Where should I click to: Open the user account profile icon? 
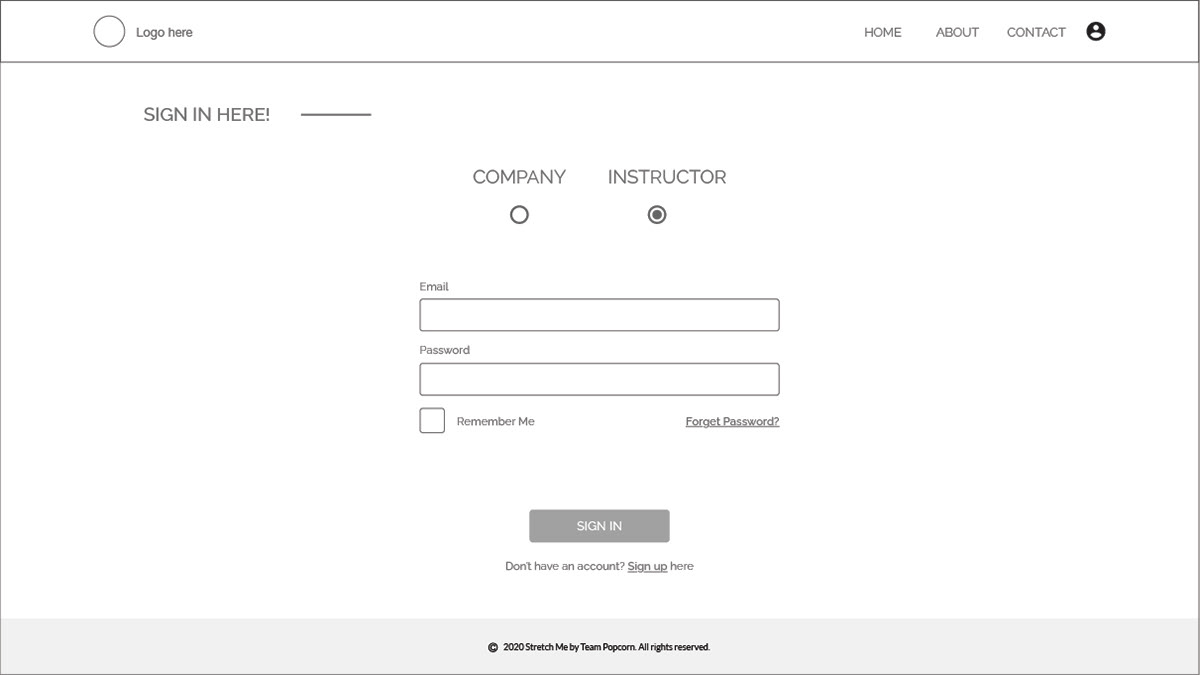tap(1096, 32)
